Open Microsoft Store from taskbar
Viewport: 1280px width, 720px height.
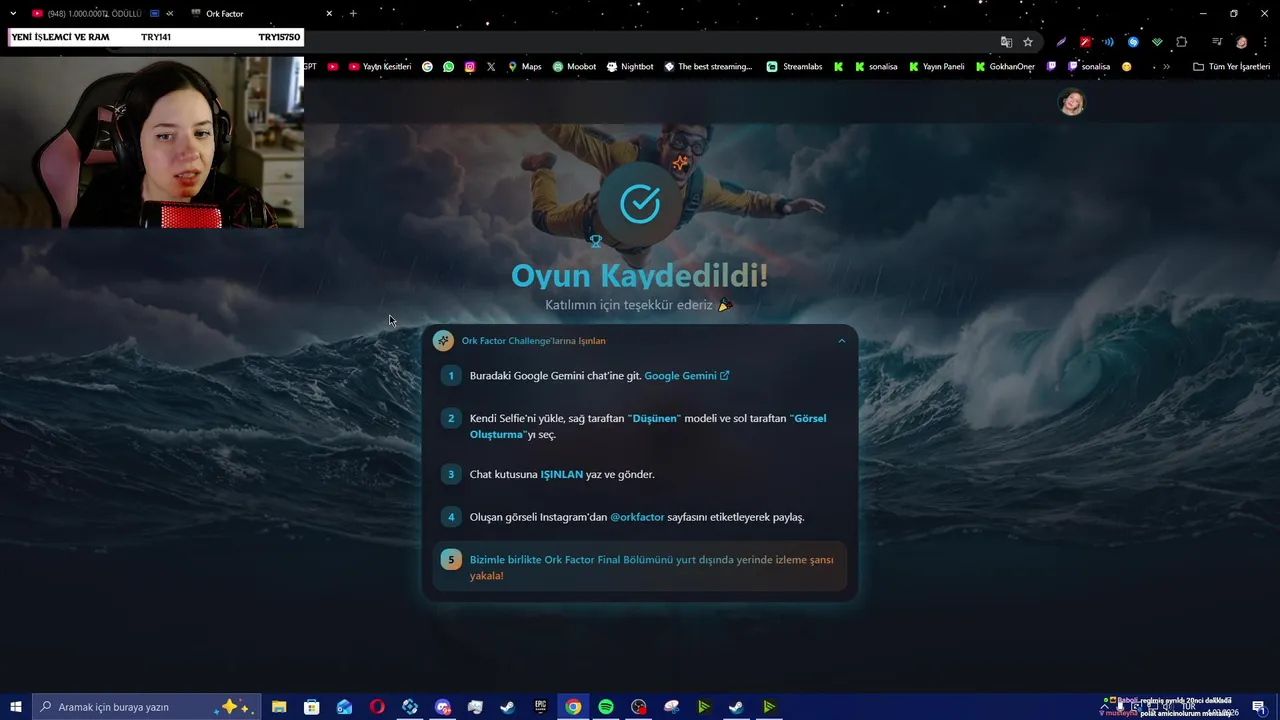click(312, 707)
